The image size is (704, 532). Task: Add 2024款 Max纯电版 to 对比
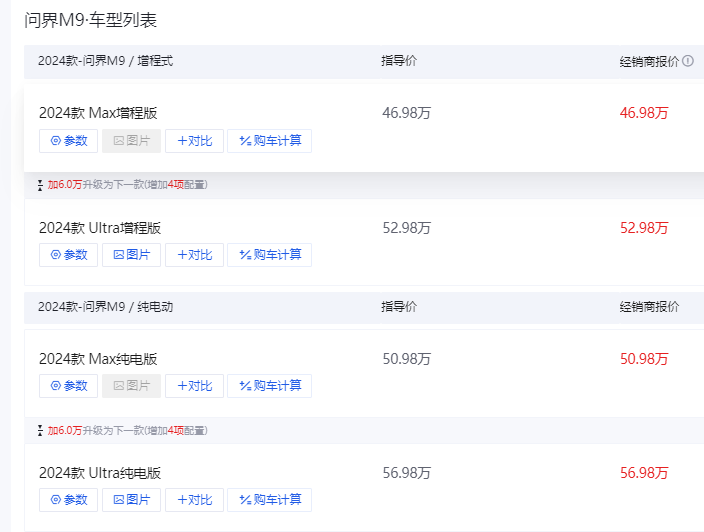coord(194,386)
